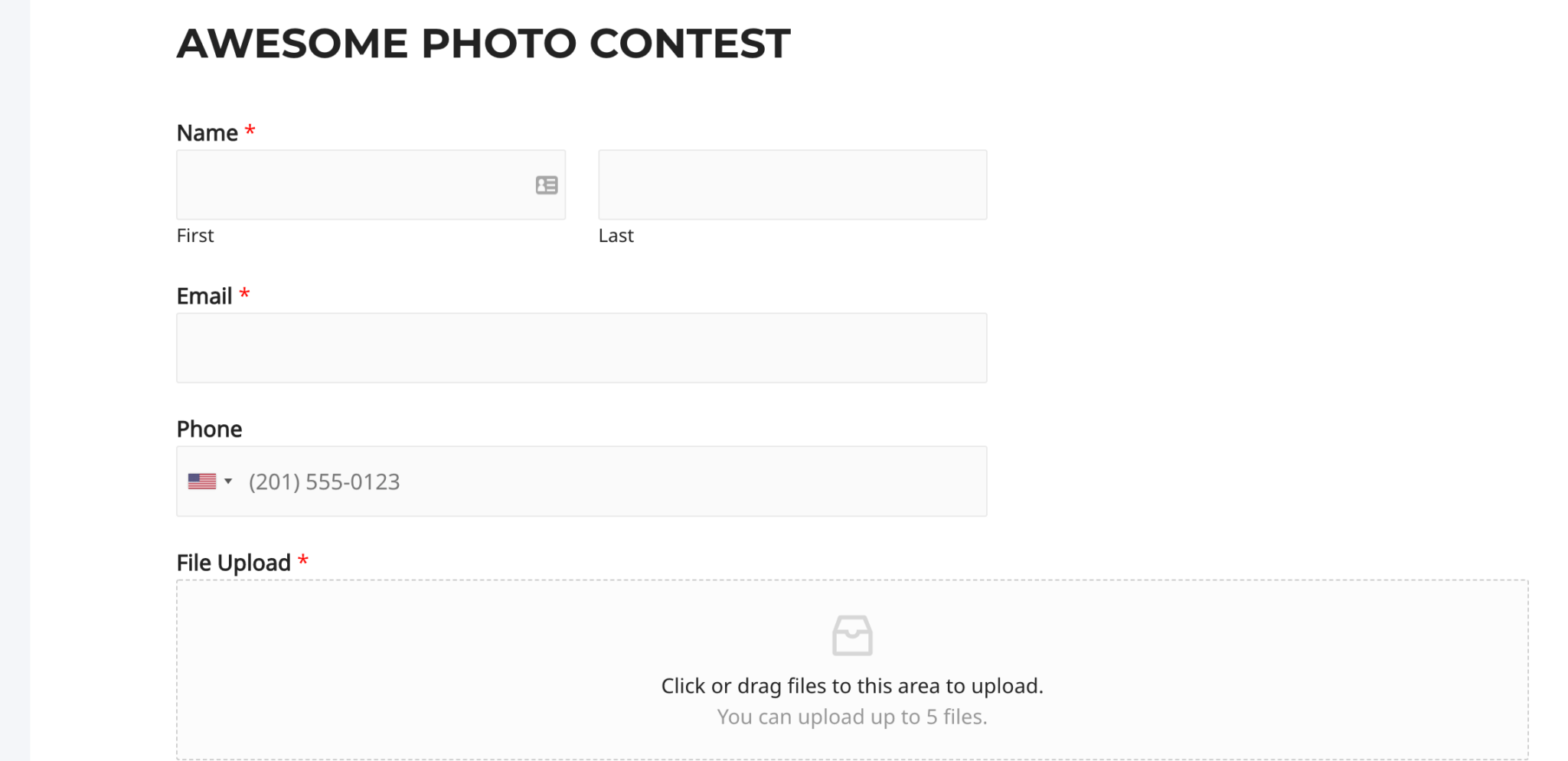
Task: Click the 'Click or drag files' upload text
Action: click(852, 686)
